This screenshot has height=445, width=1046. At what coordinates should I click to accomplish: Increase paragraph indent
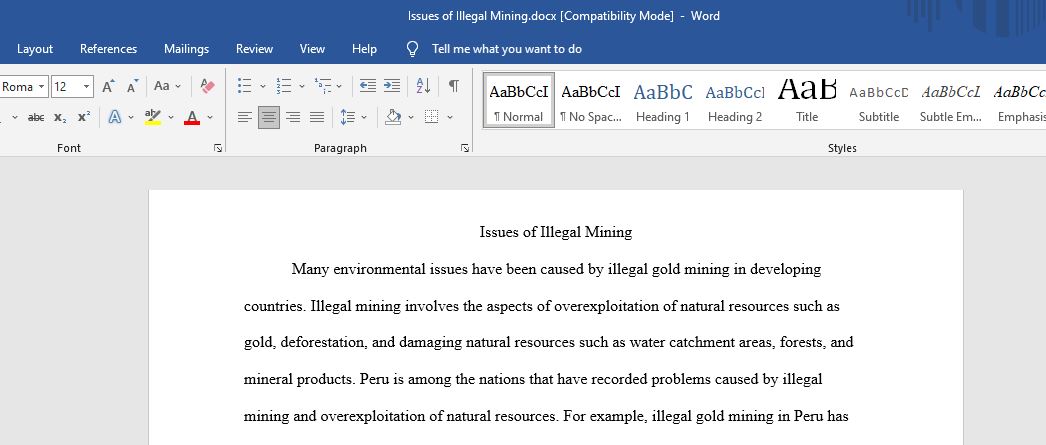pyautogui.click(x=392, y=85)
